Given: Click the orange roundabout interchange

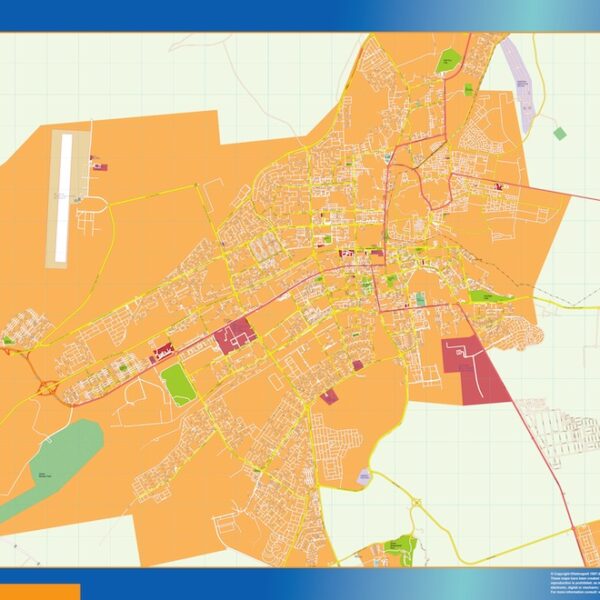Looking at the screenshot, I should point(47,388).
